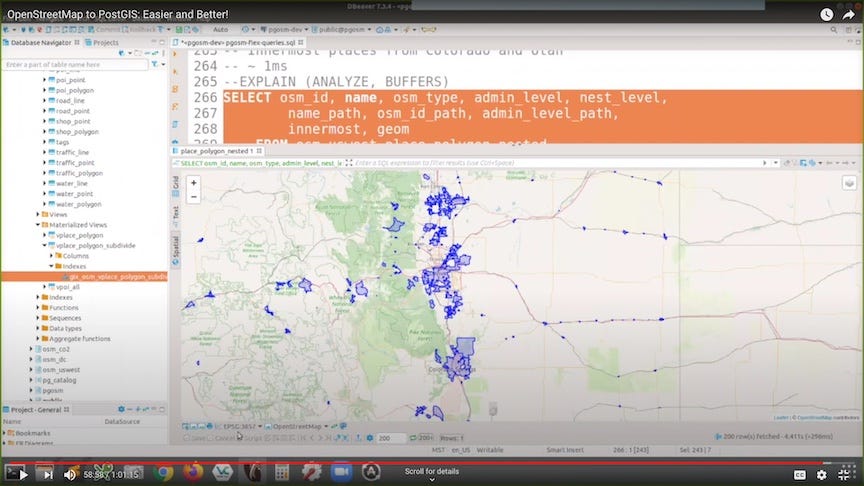Open Project panel configure gear icon
Viewport: 864px width, 486px height.
(x=121, y=409)
